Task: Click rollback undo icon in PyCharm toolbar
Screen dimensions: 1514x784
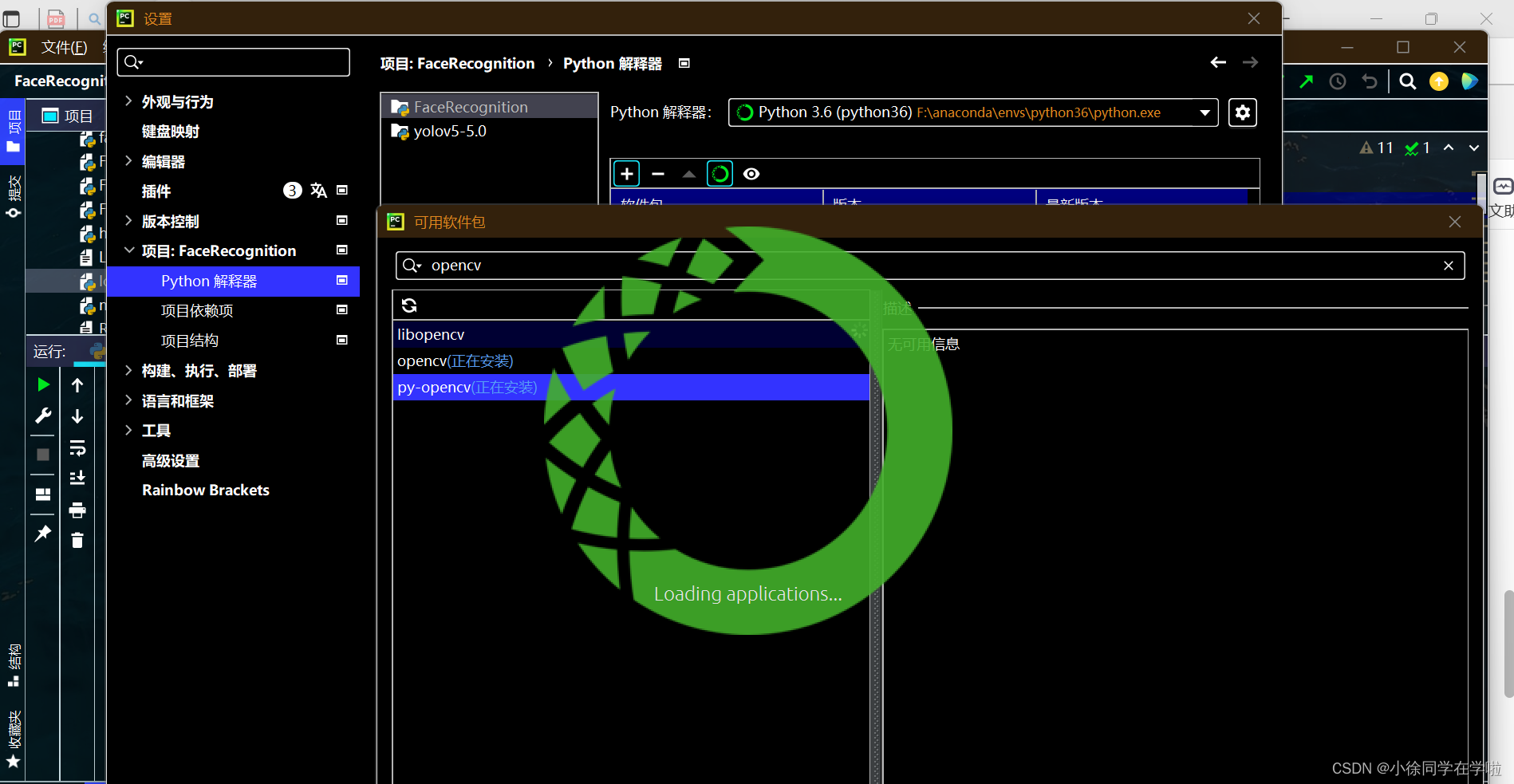Action: (1370, 81)
